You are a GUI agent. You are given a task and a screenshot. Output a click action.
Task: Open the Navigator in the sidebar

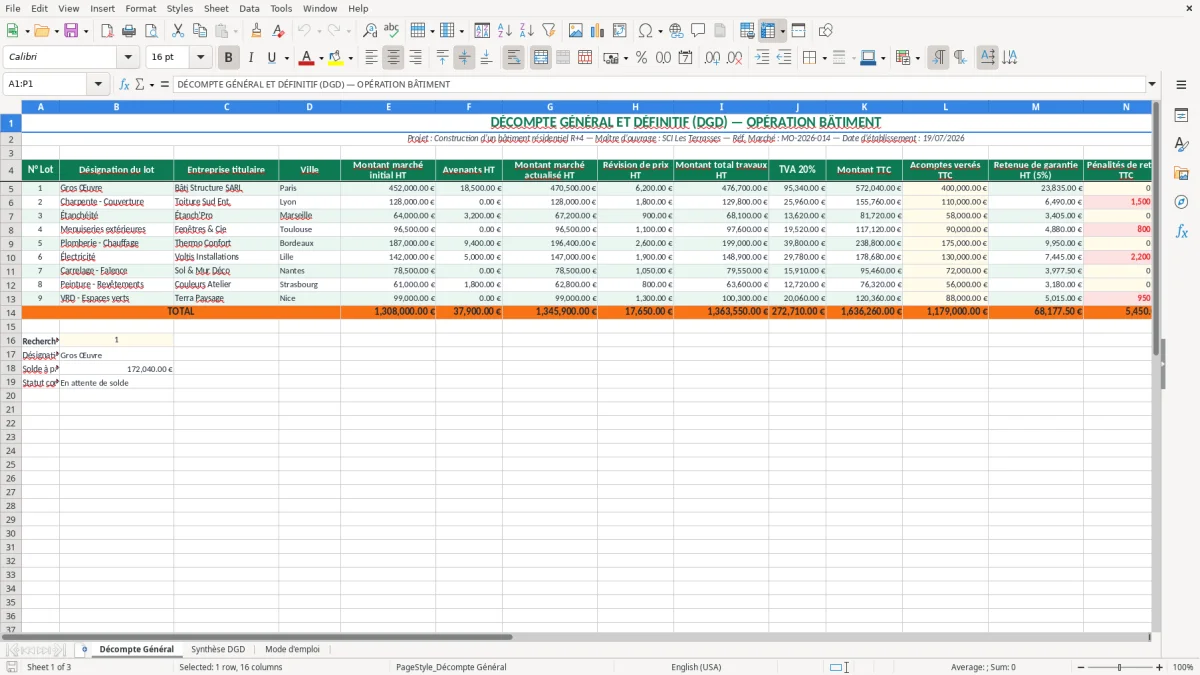coord(1181,202)
